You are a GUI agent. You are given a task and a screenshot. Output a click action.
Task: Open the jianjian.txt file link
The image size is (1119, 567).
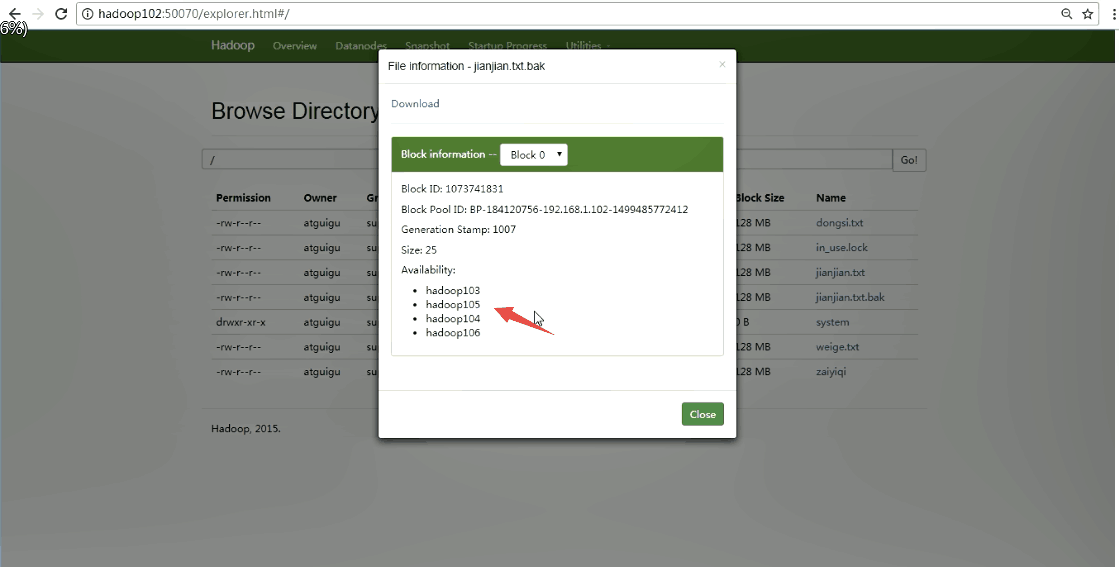pyautogui.click(x=840, y=272)
